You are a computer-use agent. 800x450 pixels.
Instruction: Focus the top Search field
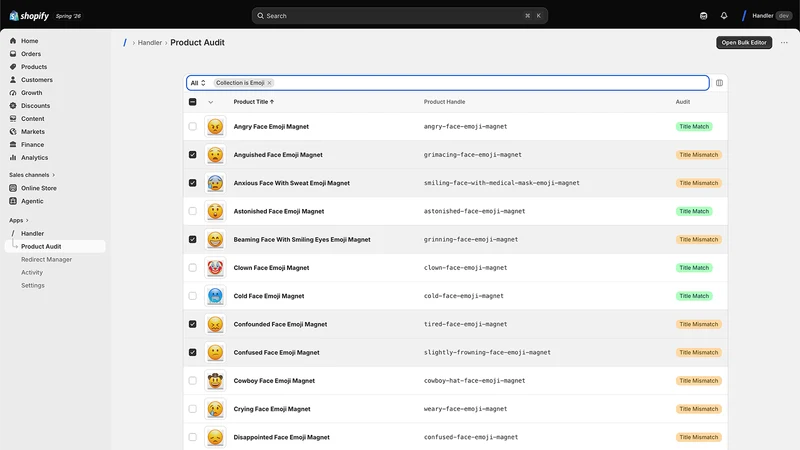(399, 16)
